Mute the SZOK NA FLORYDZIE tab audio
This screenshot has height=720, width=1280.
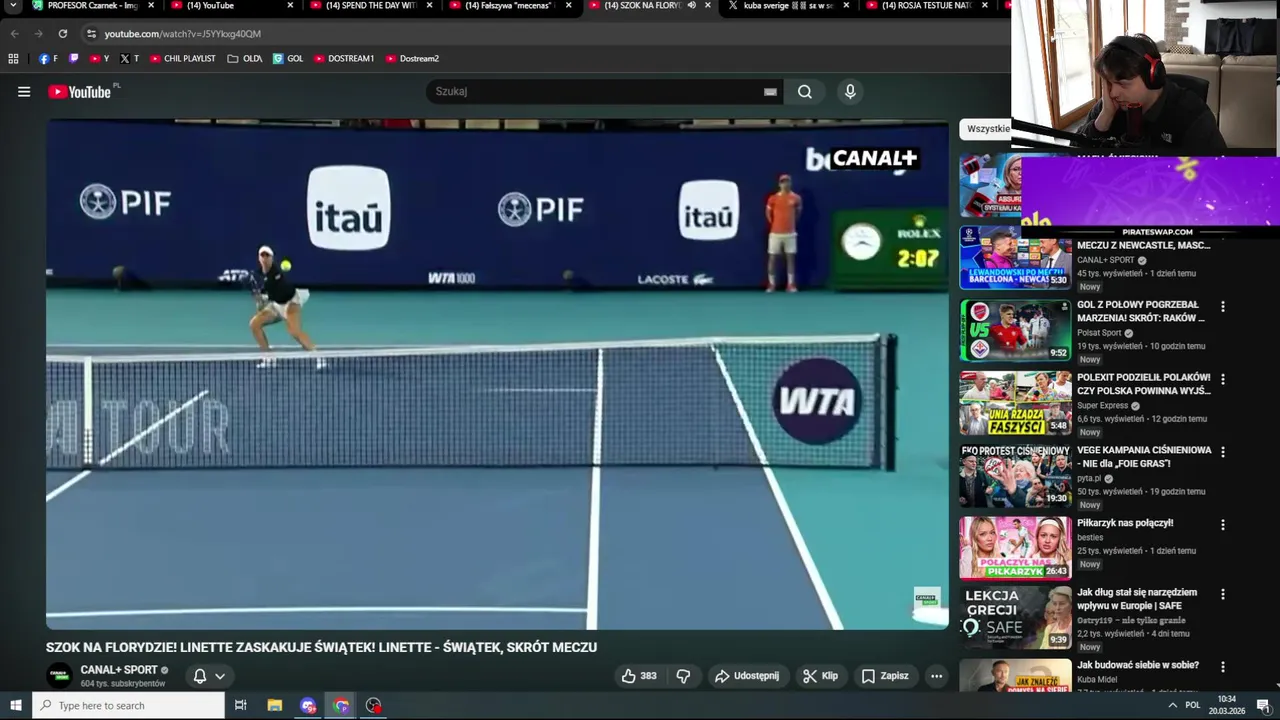coord(691,5)
